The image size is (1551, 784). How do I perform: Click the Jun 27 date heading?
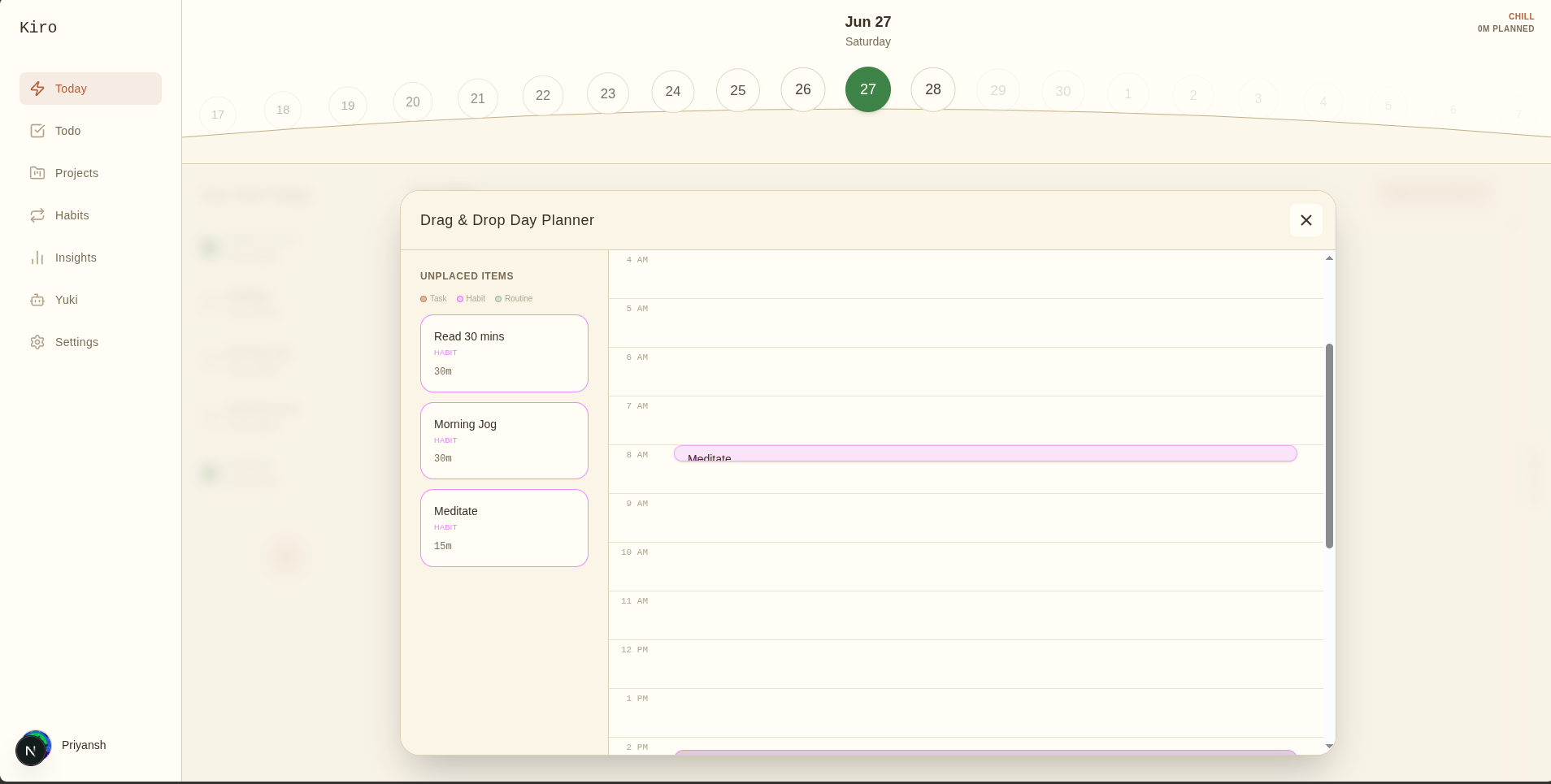(868, 22)
